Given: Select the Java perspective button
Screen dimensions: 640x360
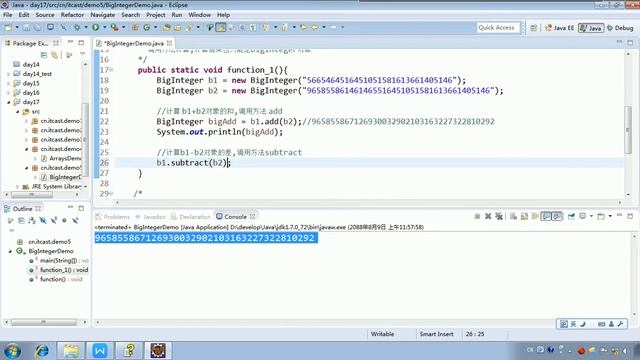Looking at the screenshot, I should pyautogui.click(x=591, y=28).
